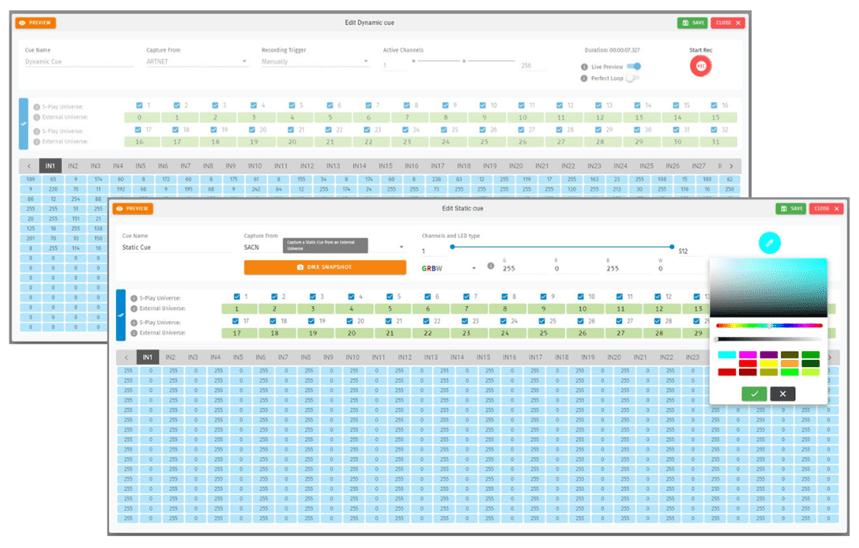Uncheck S-Play universe 12 in Static cue

pyautogui.click(x=657, y=296)
